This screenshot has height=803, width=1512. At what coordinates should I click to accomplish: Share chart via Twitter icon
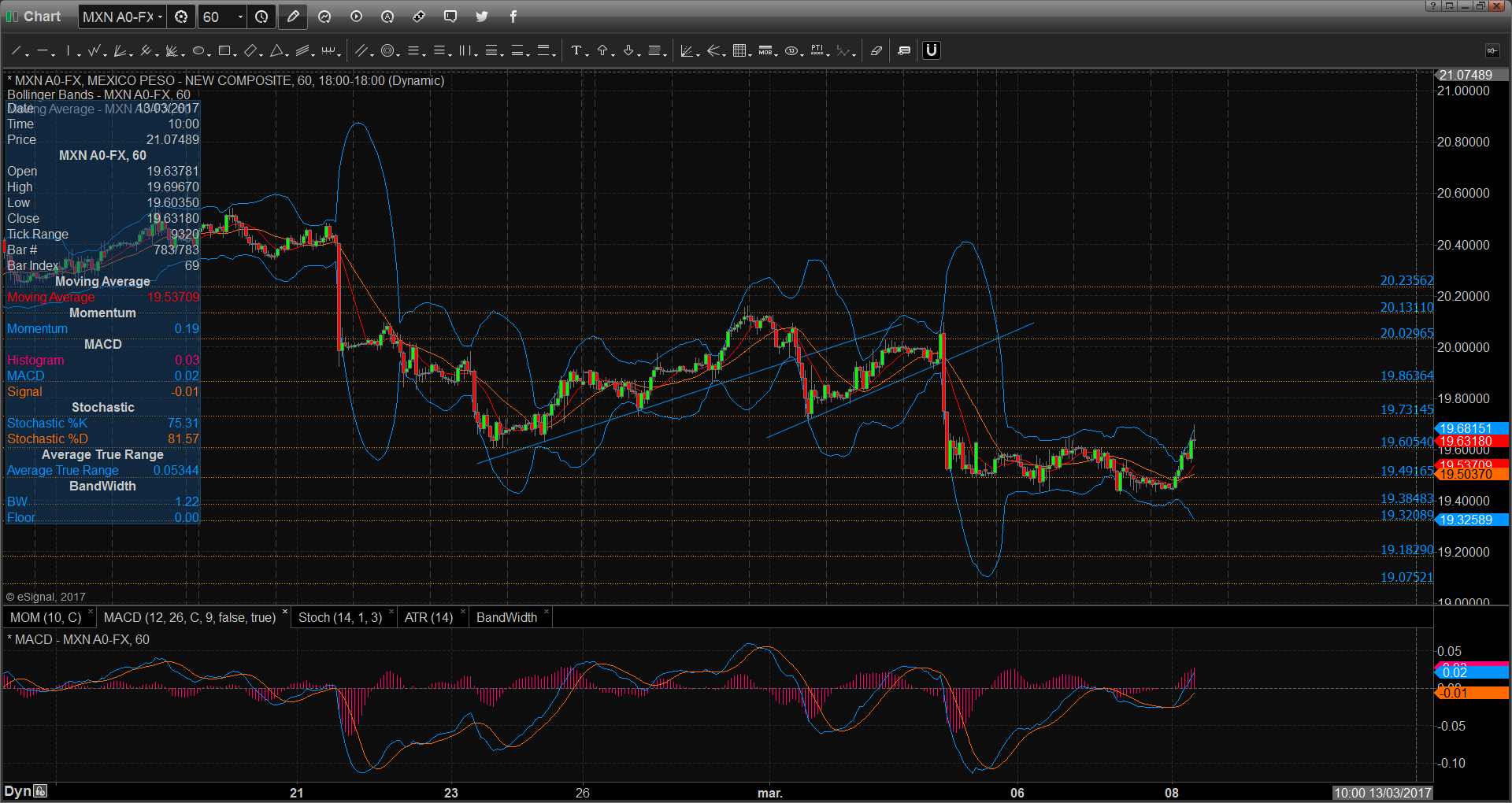point(482,17)
